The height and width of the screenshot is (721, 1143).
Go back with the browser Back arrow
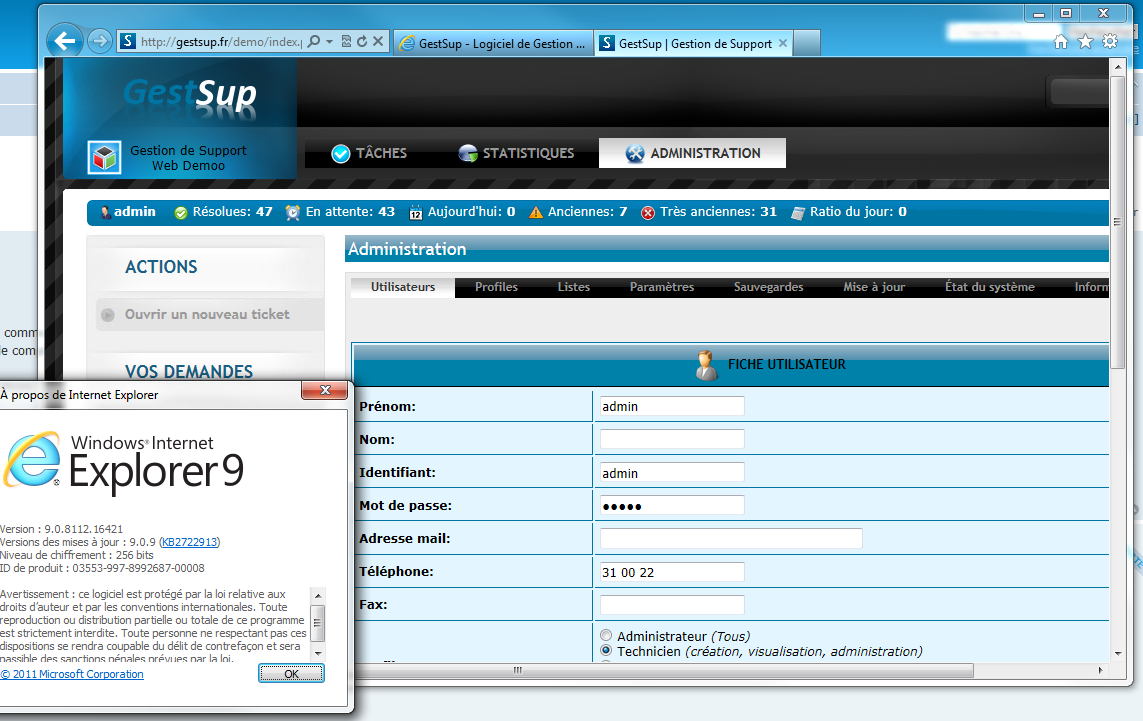click(65, 41)
